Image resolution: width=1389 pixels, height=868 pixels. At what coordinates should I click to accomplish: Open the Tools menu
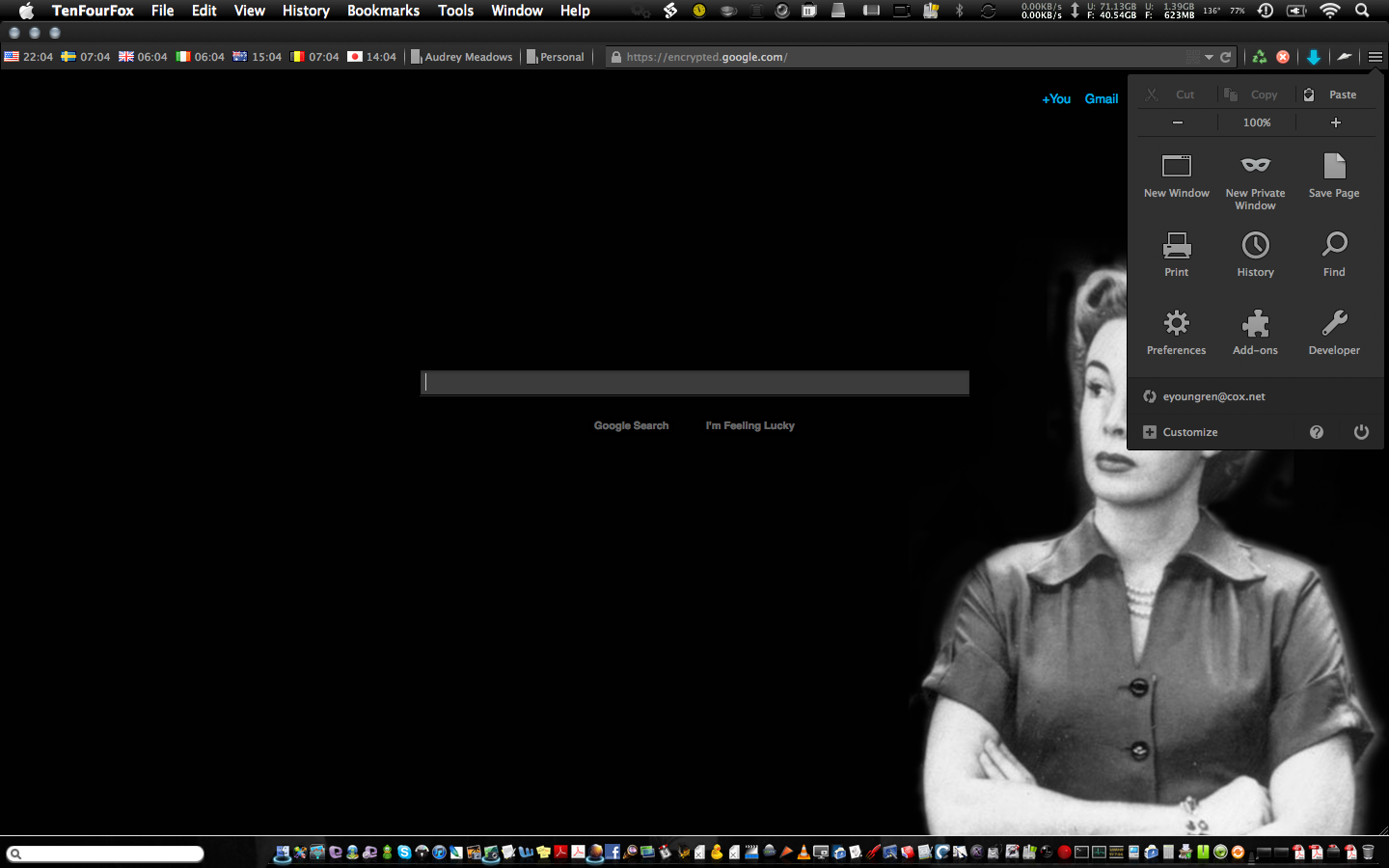(x=455, y=11)
